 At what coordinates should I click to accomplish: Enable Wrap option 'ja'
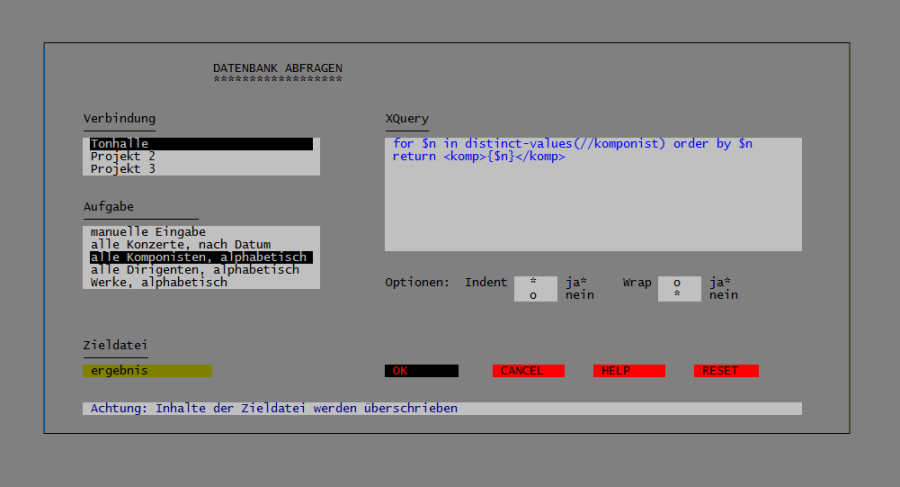tap(678, 283)
